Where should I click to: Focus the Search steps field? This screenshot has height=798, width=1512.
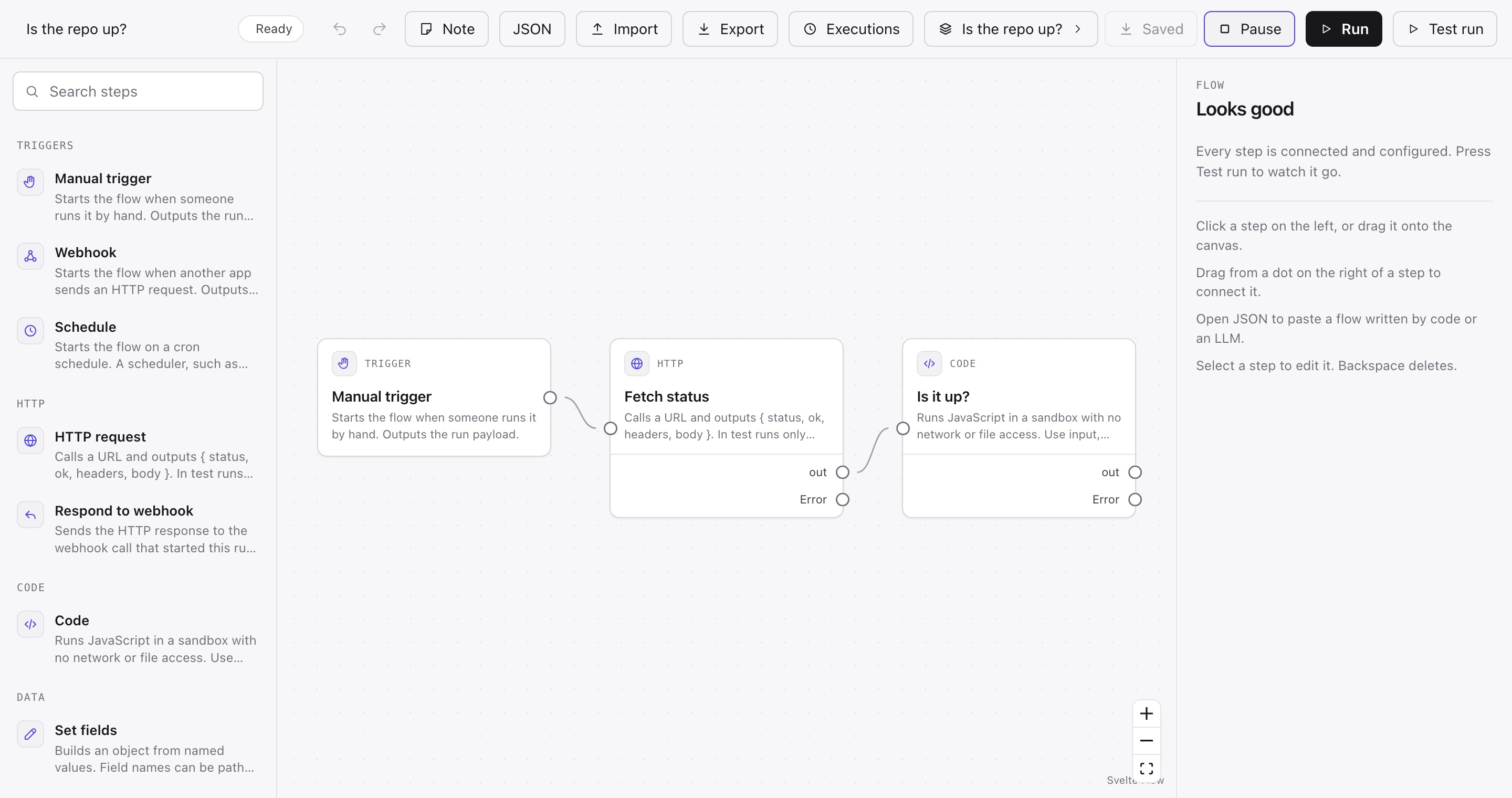tap(138, 91)
